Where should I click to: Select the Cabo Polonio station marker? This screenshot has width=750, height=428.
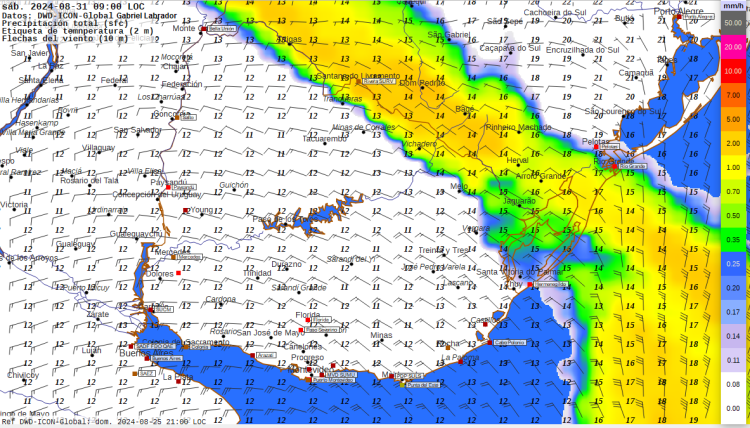coord(490,342)
